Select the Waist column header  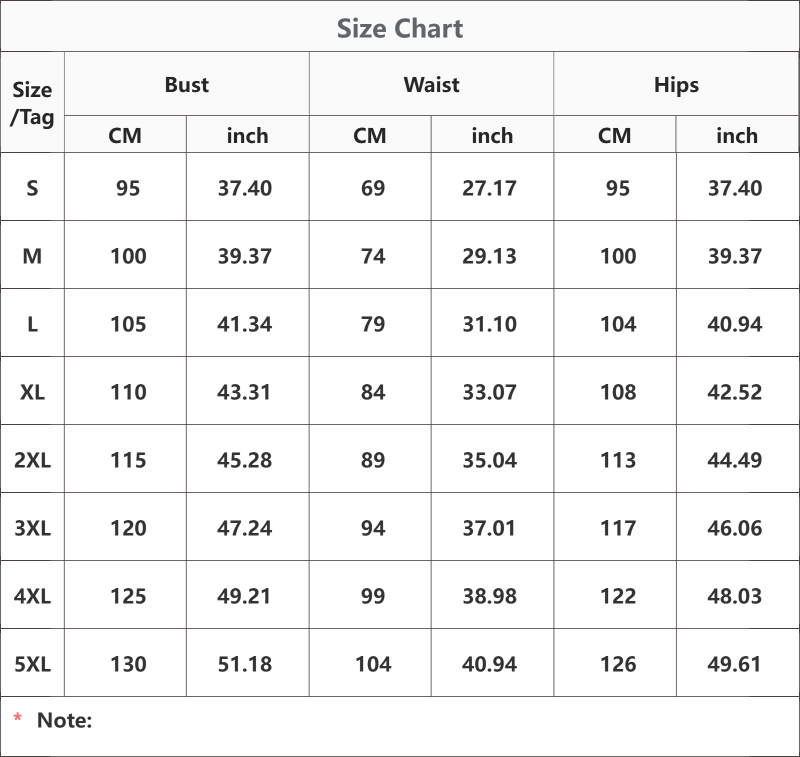(432, 84)
